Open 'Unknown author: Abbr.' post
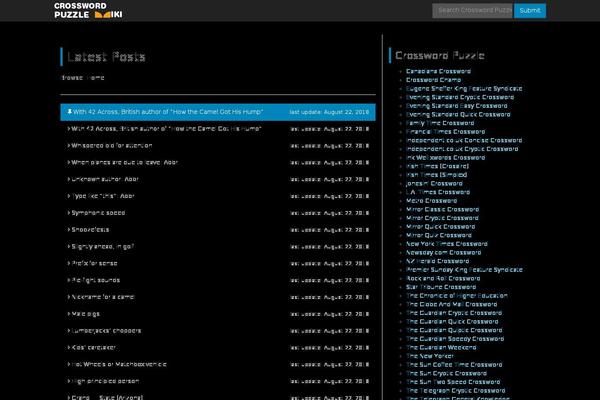 105,180
